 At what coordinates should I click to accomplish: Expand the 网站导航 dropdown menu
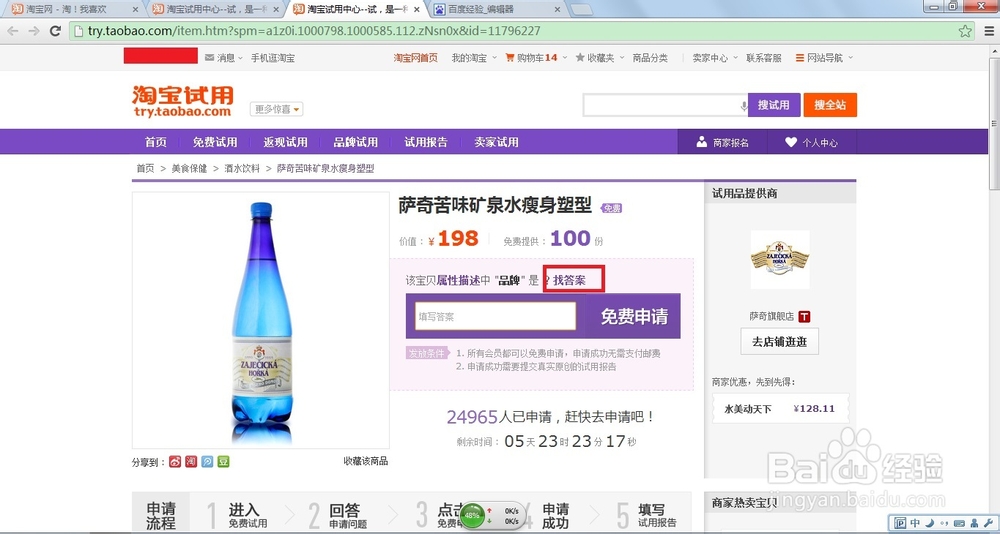point(825,57)
